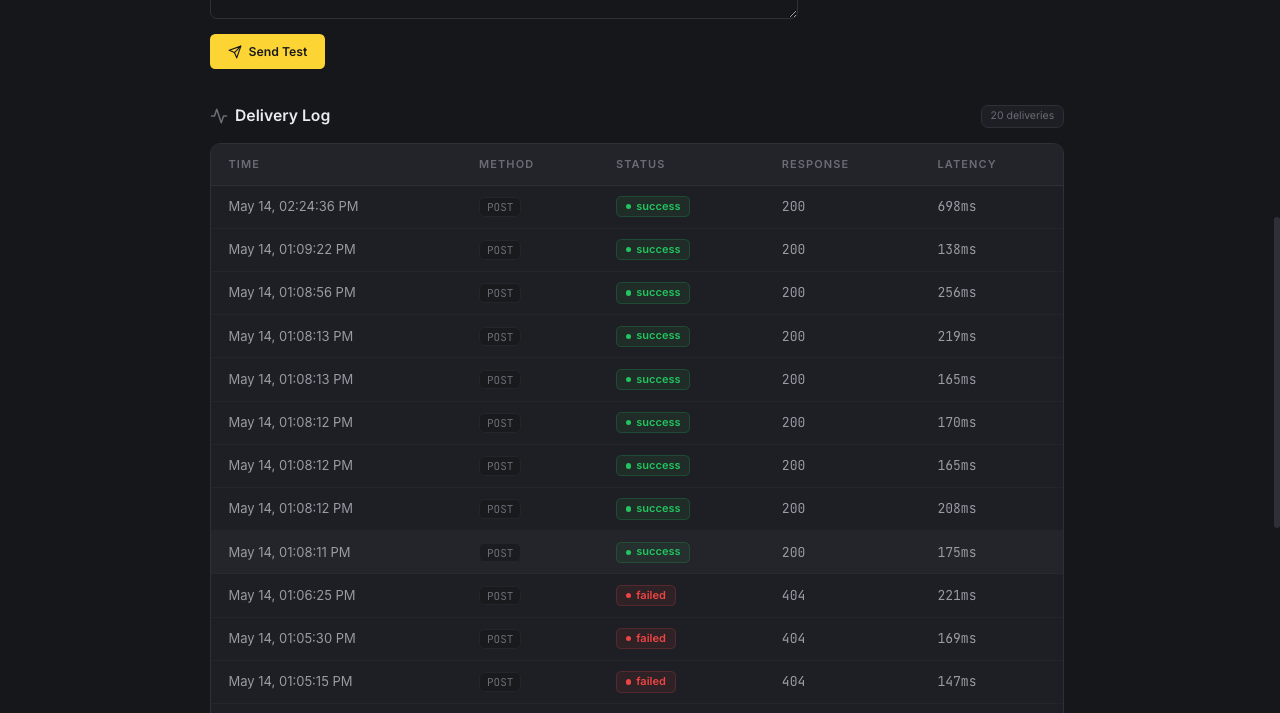
Task: Click the POST tag in the 02:24:36 PM row
Action: (500, 207)
